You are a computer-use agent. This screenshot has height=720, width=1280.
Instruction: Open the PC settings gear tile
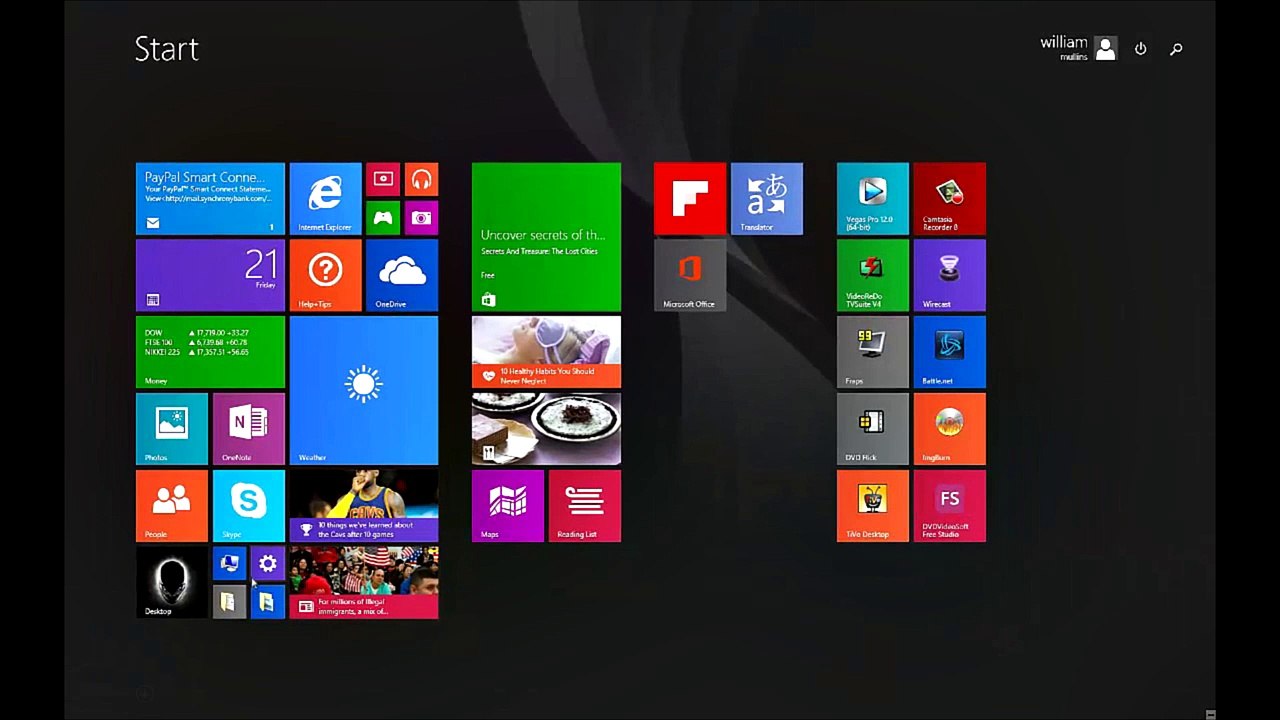pos(268,564)
